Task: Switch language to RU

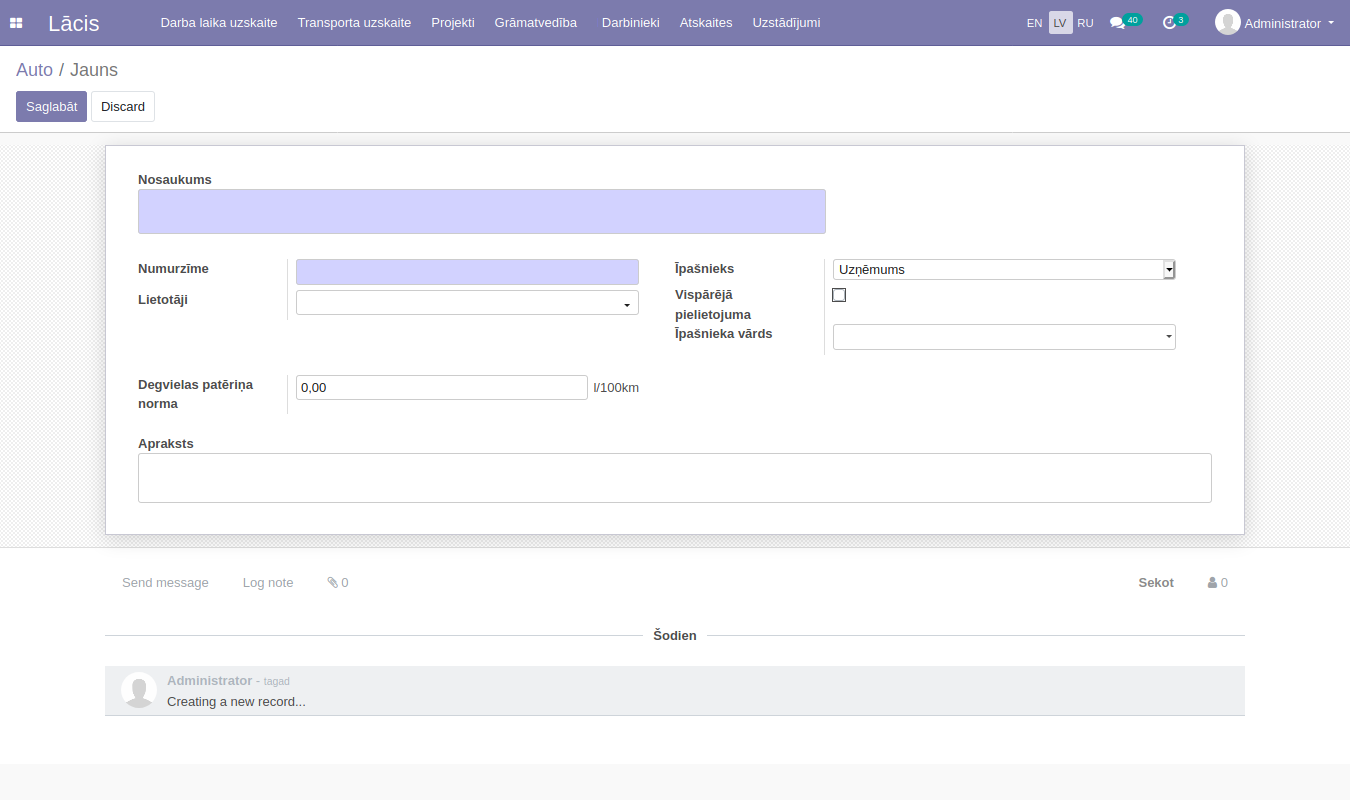Action: pos(1085,23)
